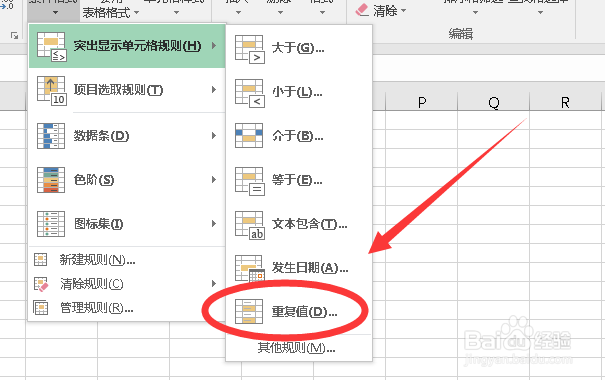The width and height of the screenshot is (605, 380).
Task: Expand arrow beside 图标集(I)
Action: click(x=214, y=224)
